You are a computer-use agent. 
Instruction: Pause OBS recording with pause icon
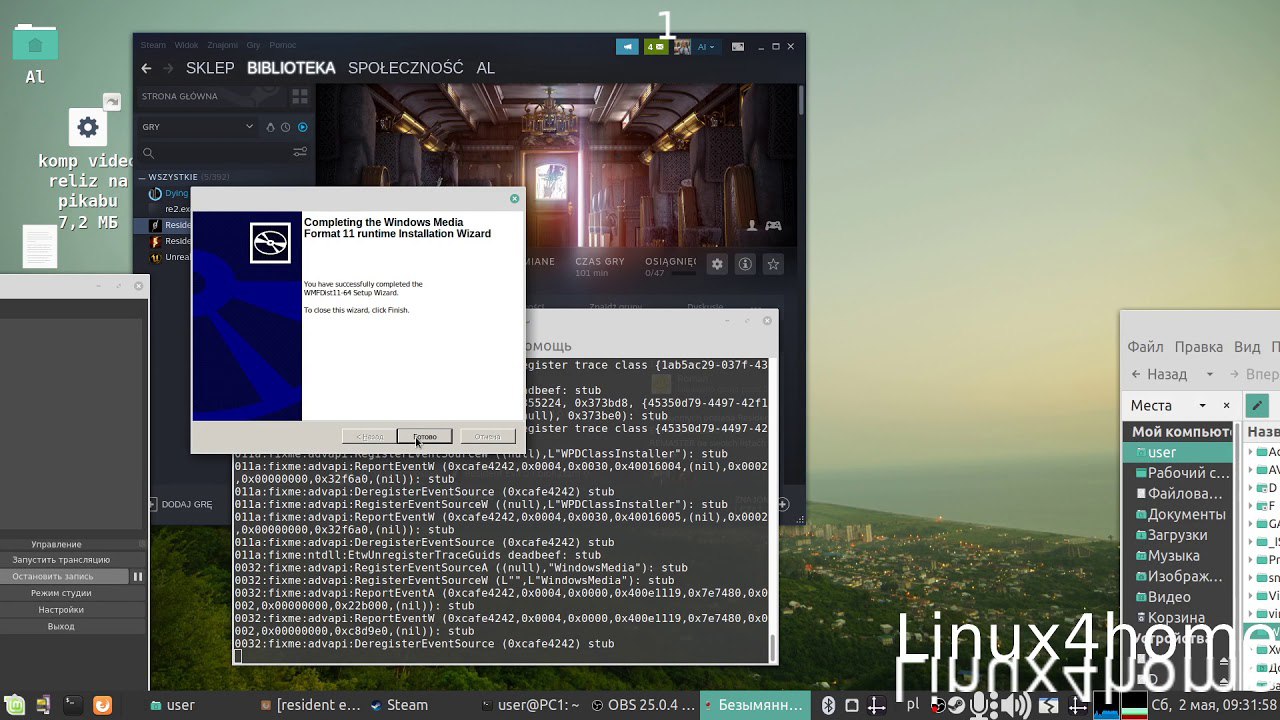point(138,577)
